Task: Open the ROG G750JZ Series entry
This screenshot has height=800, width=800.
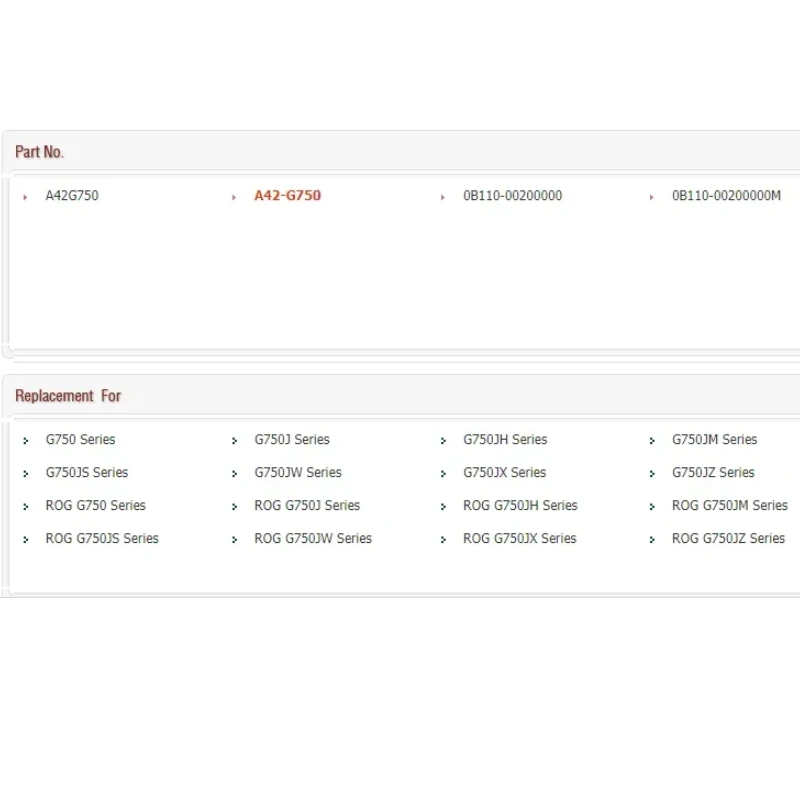Action: tap(728, 539)
